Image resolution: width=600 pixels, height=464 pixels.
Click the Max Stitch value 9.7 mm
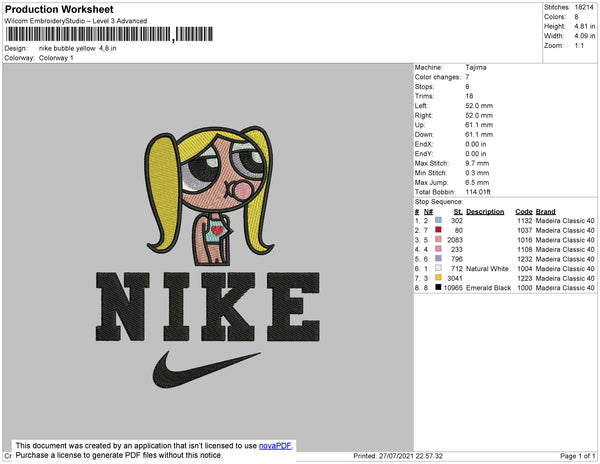pos(477,163)
